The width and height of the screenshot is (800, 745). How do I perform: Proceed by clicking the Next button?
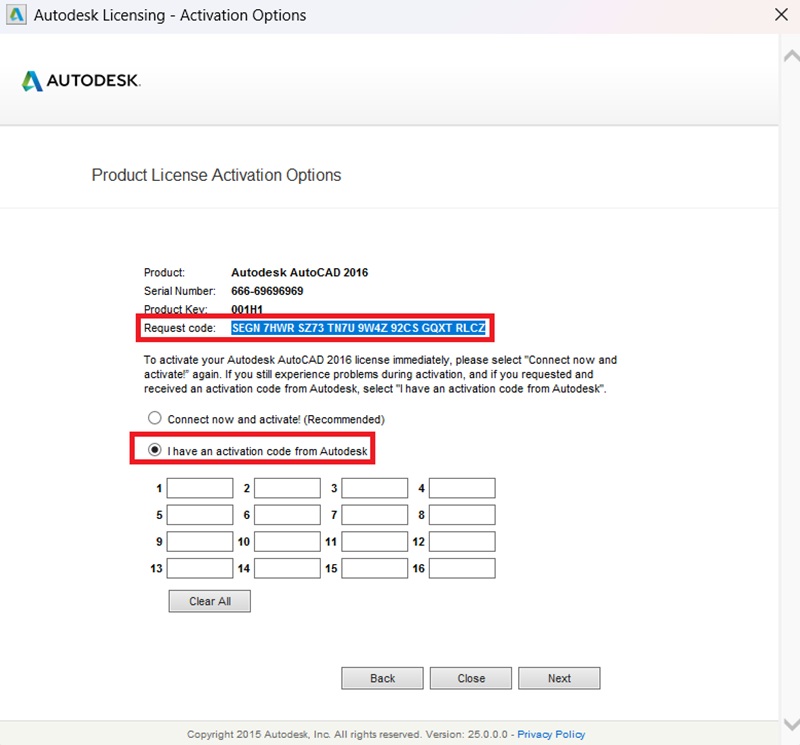pos(559,678)
